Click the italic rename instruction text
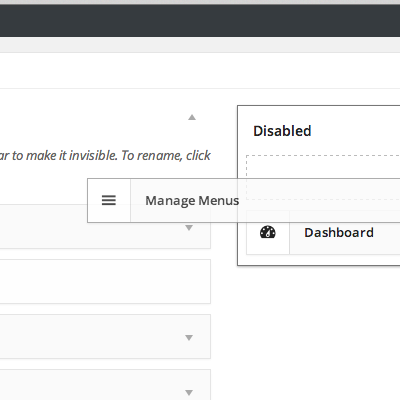The width and height of the screenshot is (400, 400). coord(105,155)
